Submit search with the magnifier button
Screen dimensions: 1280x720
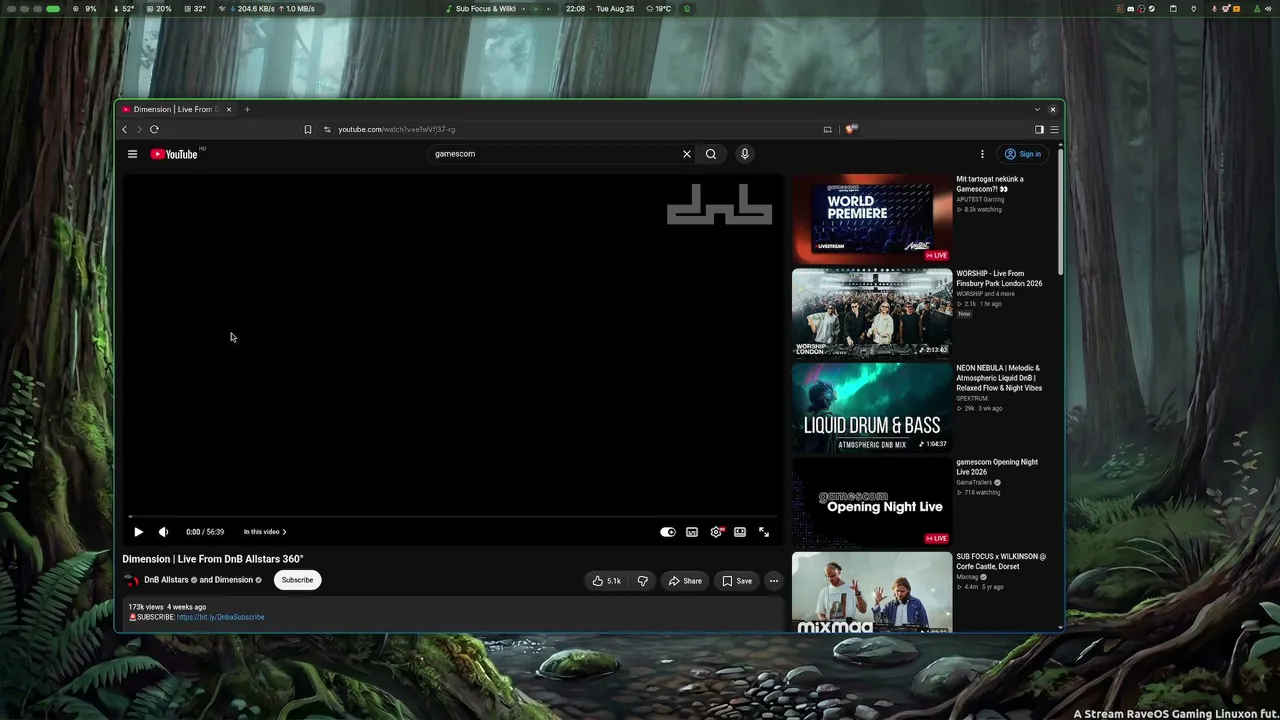pos(711,154)
